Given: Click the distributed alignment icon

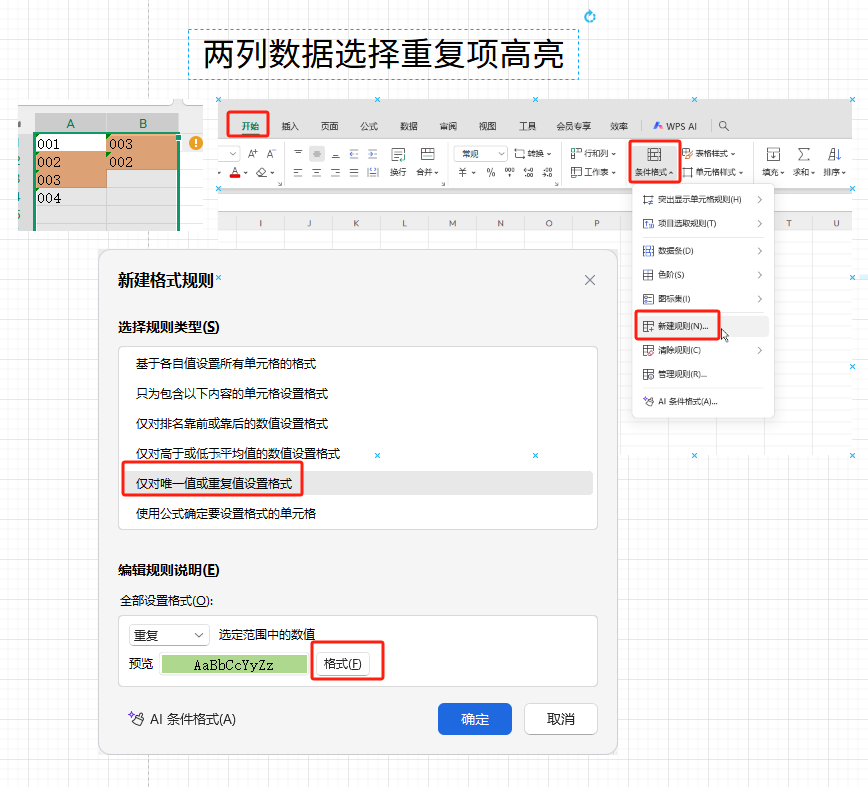Looking at the screenshot, I should [x=373, y=173].
